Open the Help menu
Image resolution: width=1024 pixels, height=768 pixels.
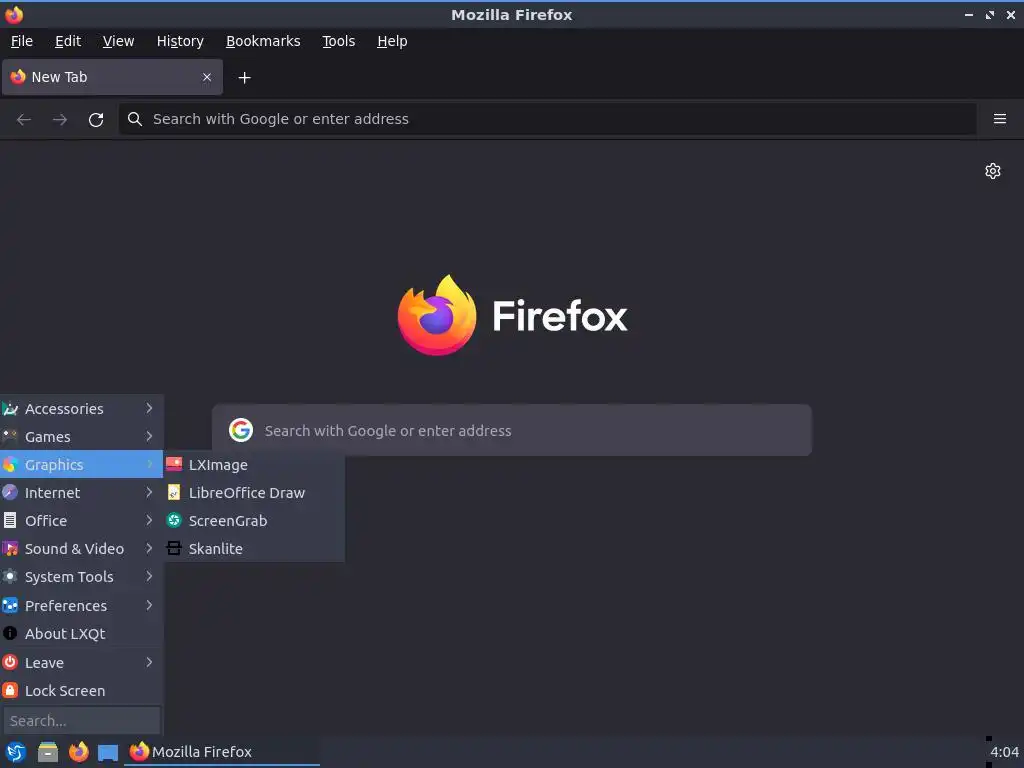[392, 41]
